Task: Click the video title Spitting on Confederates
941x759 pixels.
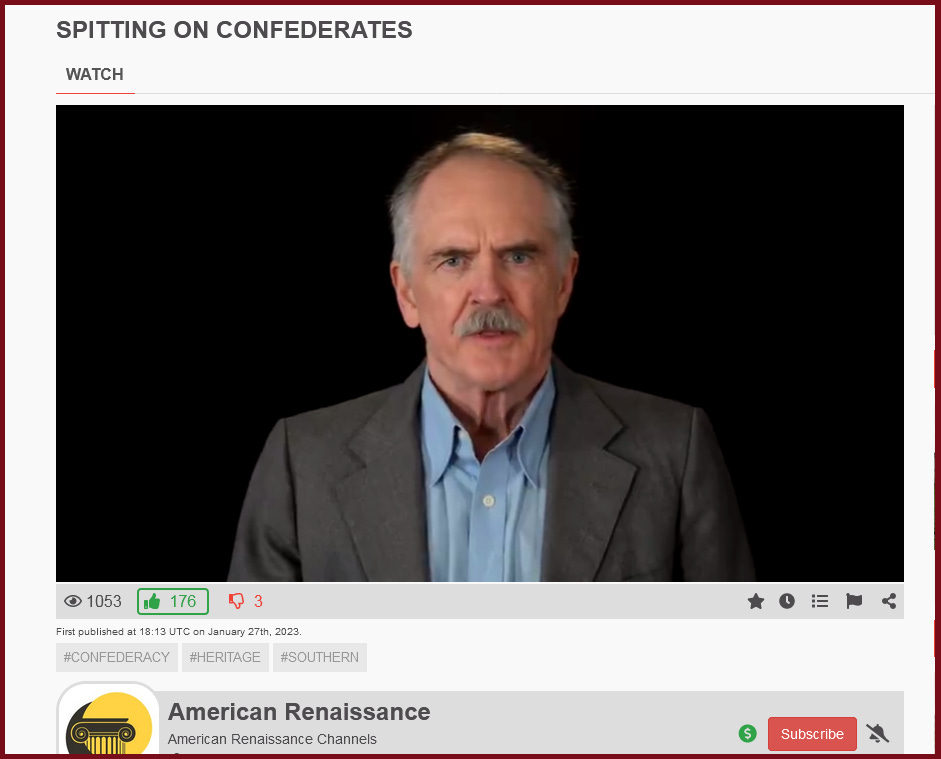Action: [234, 30]
